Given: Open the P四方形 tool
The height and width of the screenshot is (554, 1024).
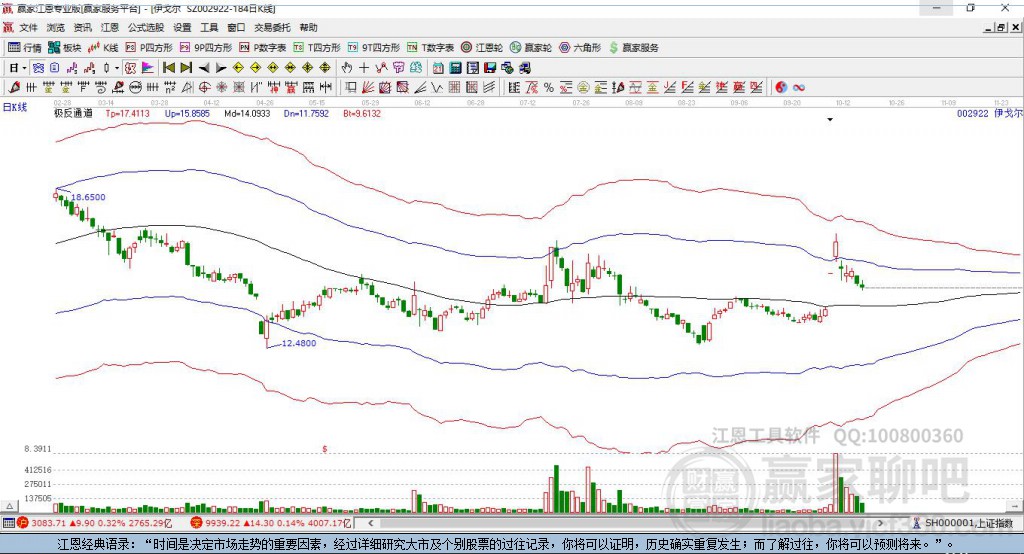Looking at the screenshot, I should (x=149, y=48).
